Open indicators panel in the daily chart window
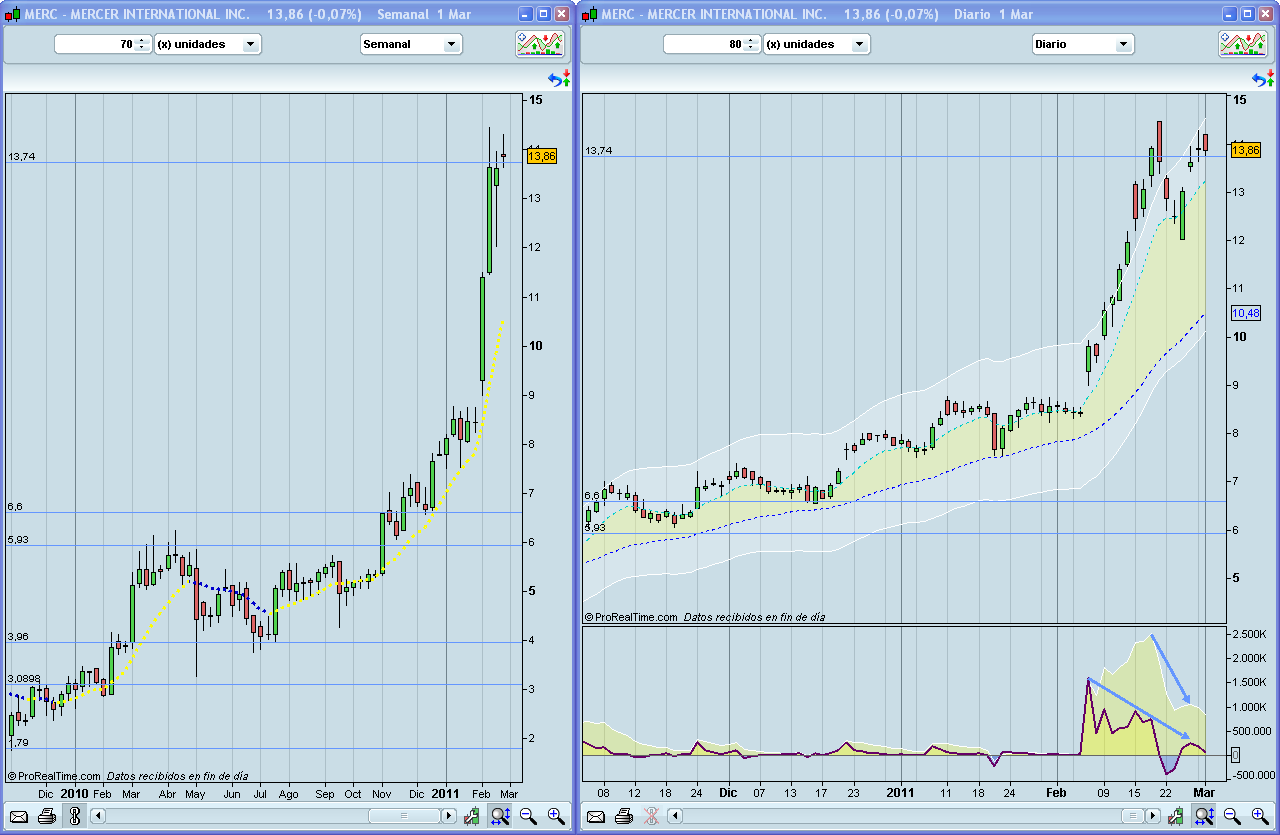The height and width of the screenshot is (835, 1280). pos(1243,44)
